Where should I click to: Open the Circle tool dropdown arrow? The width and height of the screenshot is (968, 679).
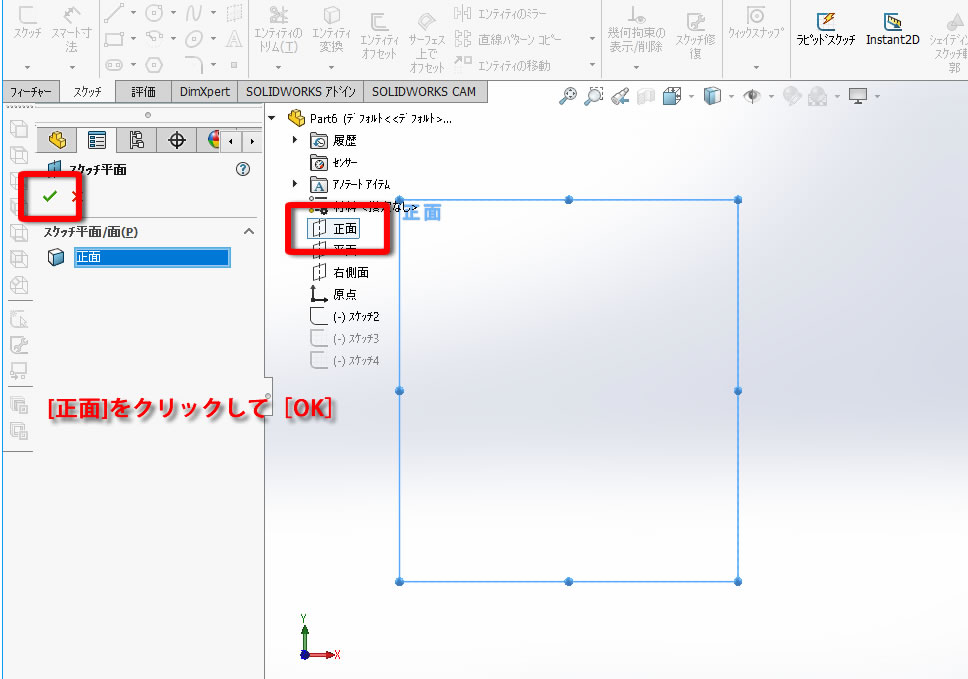click(x=173, y=12)
